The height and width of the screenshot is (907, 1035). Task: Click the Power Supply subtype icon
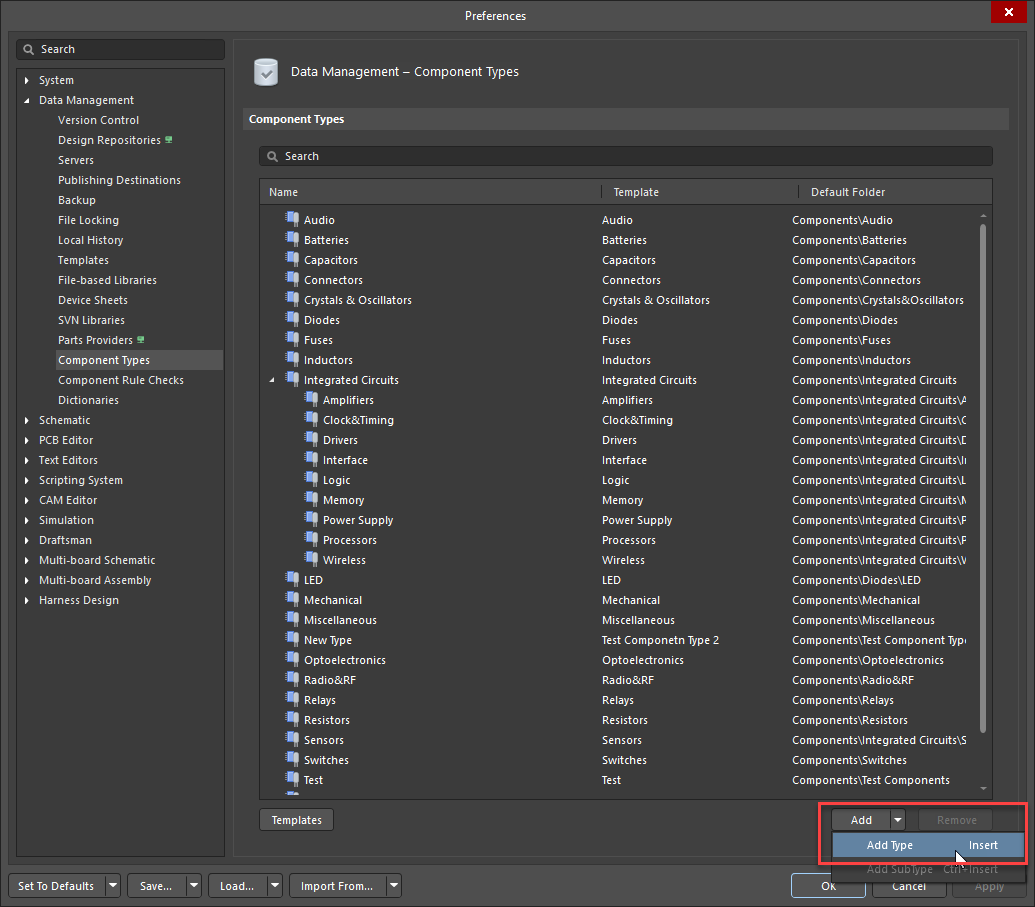click(312, 519)
